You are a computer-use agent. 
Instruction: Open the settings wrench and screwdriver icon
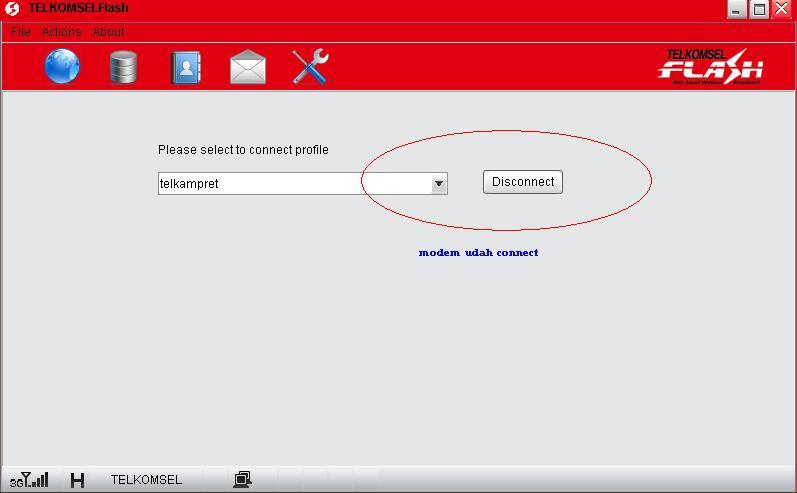pyautogui.click(x=311, y=66)
